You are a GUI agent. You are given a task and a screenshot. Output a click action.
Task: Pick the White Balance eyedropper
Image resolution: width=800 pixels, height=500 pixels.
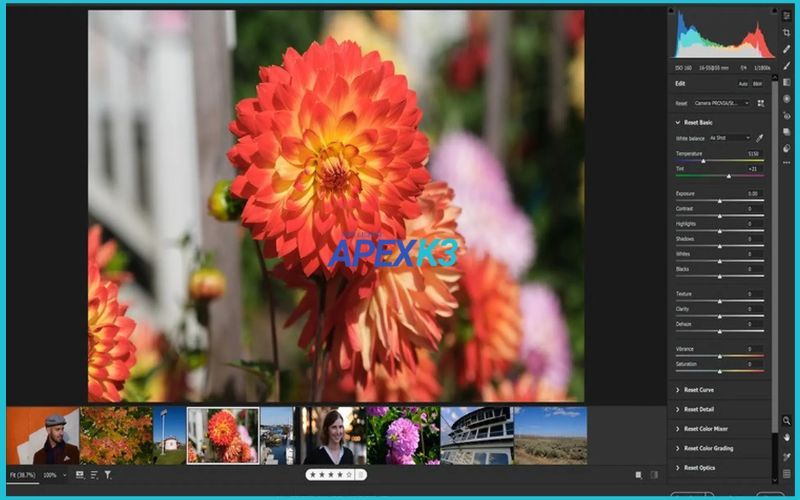pyautogui.click(x=759, y=137)
